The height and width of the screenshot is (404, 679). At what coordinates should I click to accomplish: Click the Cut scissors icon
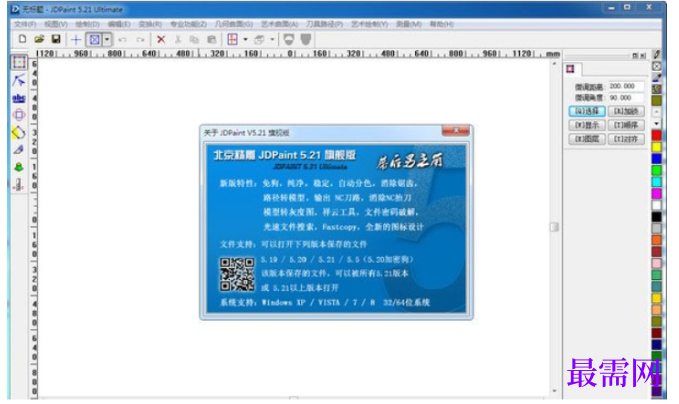(178, 40)
